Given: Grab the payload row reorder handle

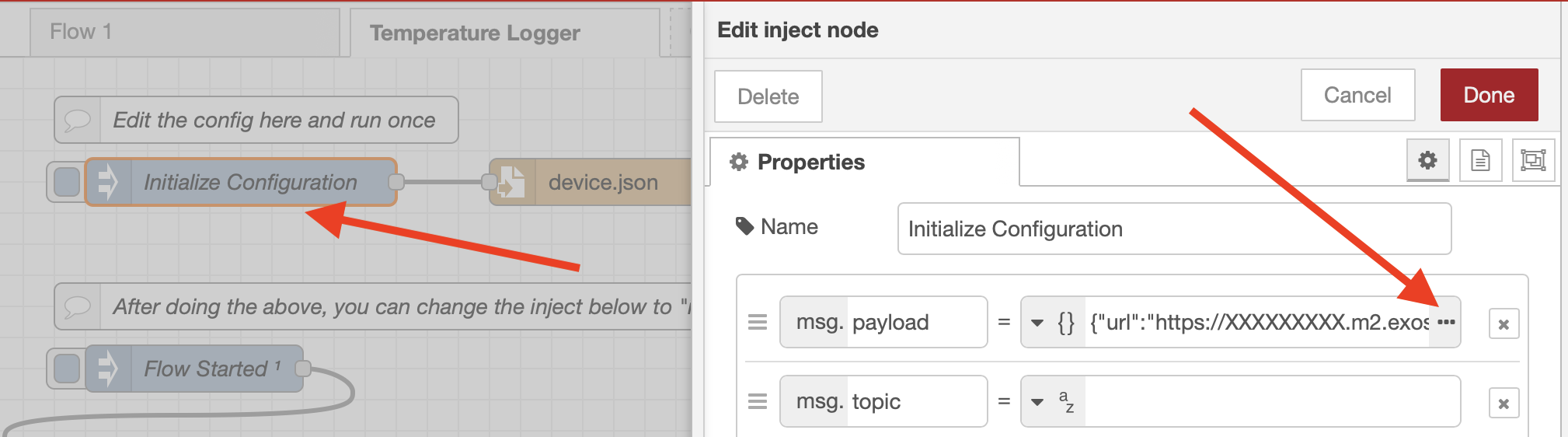Looking at the screenshot, I should pyautogui.click(x=758, y=323).
